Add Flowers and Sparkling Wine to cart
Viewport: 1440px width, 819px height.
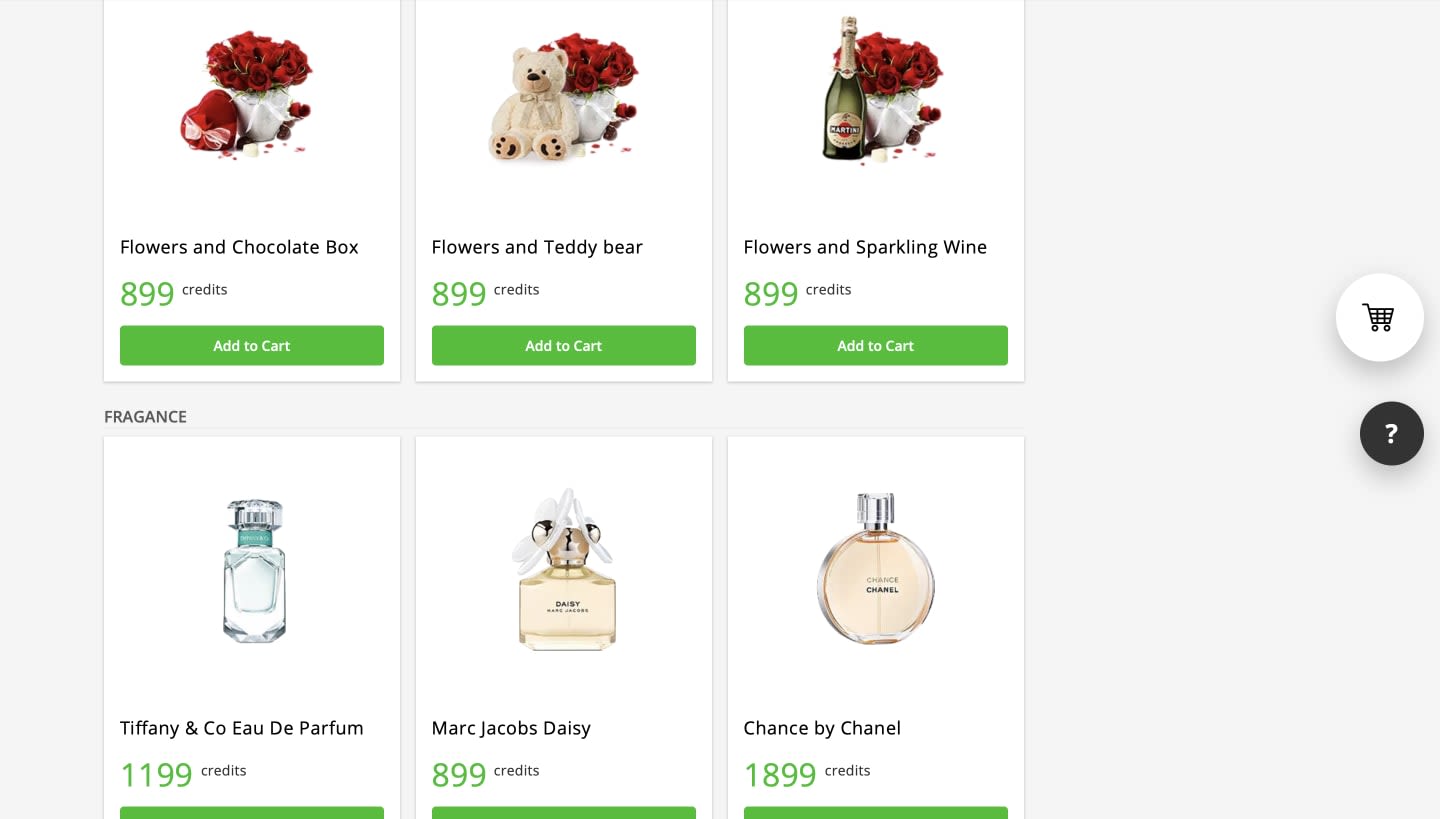point(876,345)
